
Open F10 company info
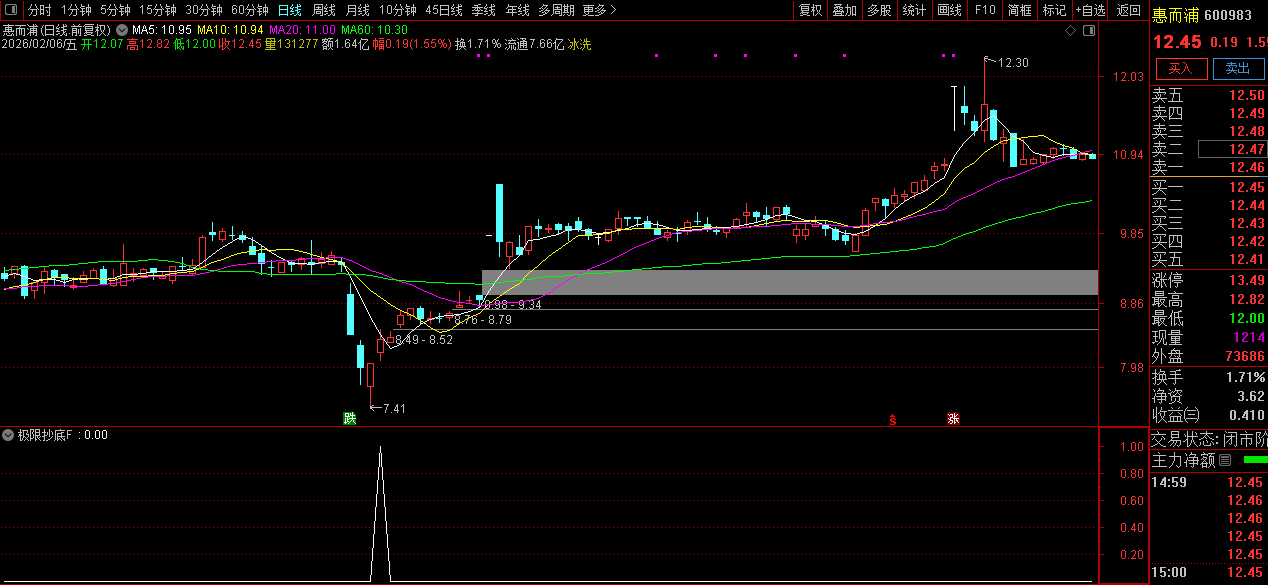(x=985, y=10)
